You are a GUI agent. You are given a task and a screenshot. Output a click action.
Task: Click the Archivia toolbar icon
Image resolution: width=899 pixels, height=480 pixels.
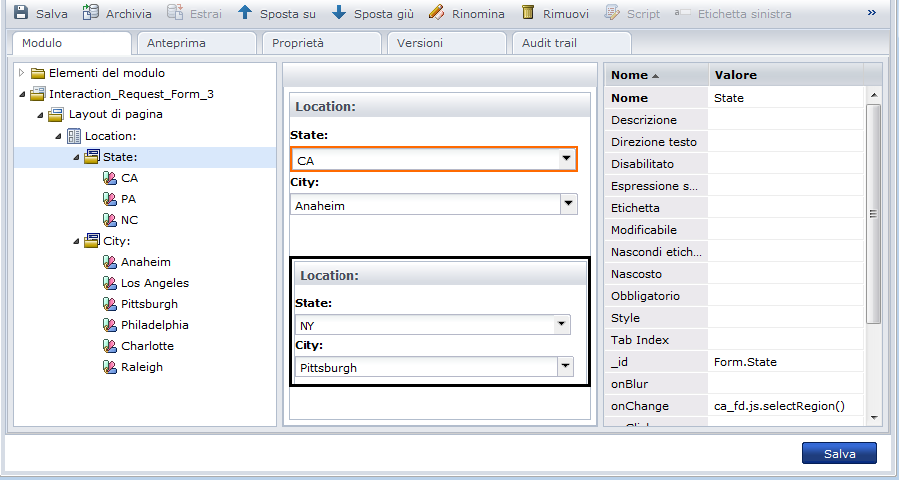pyautogui.click(x=91, y=14)
